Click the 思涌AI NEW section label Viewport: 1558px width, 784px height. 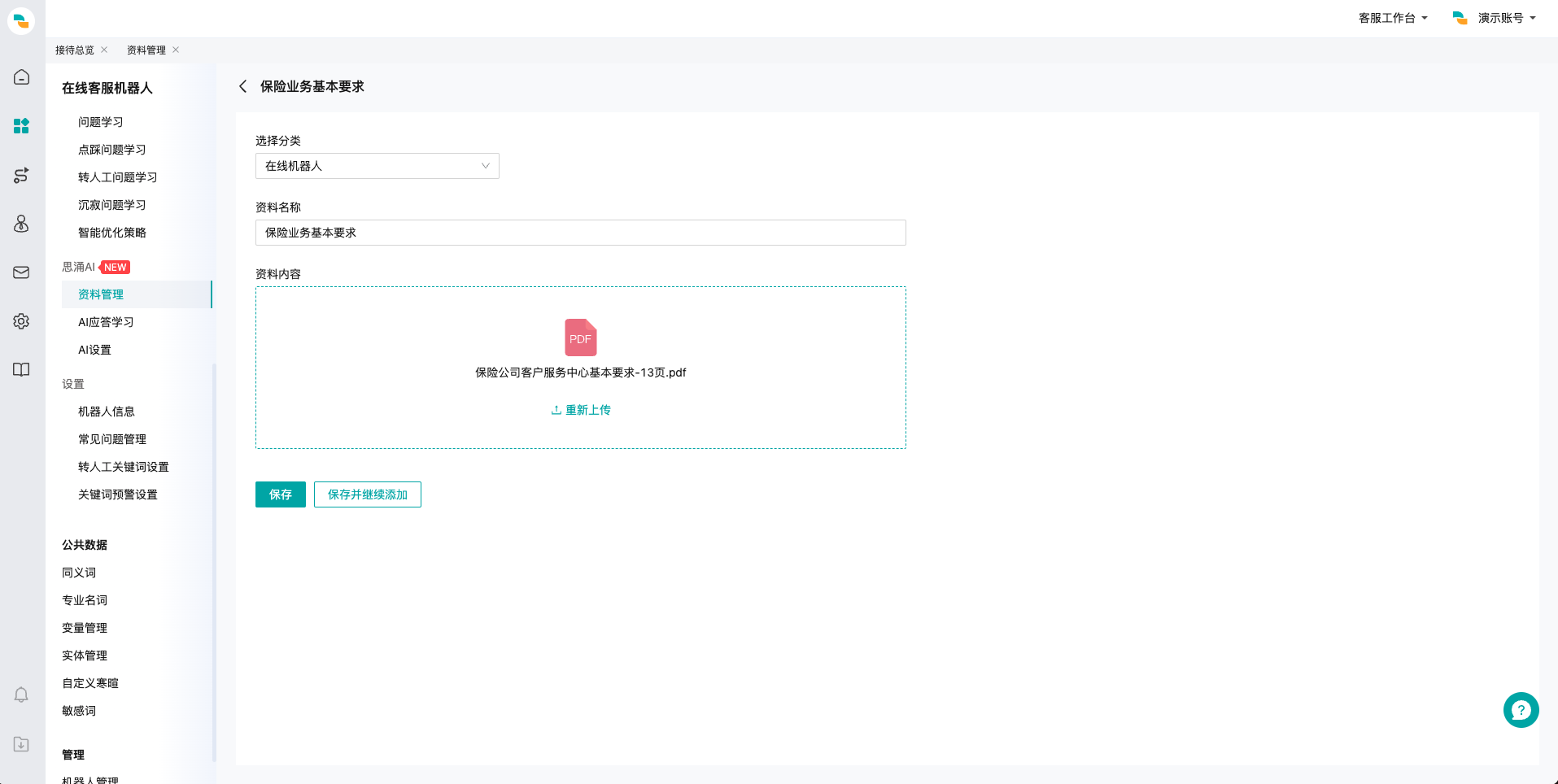click(96, 267)
